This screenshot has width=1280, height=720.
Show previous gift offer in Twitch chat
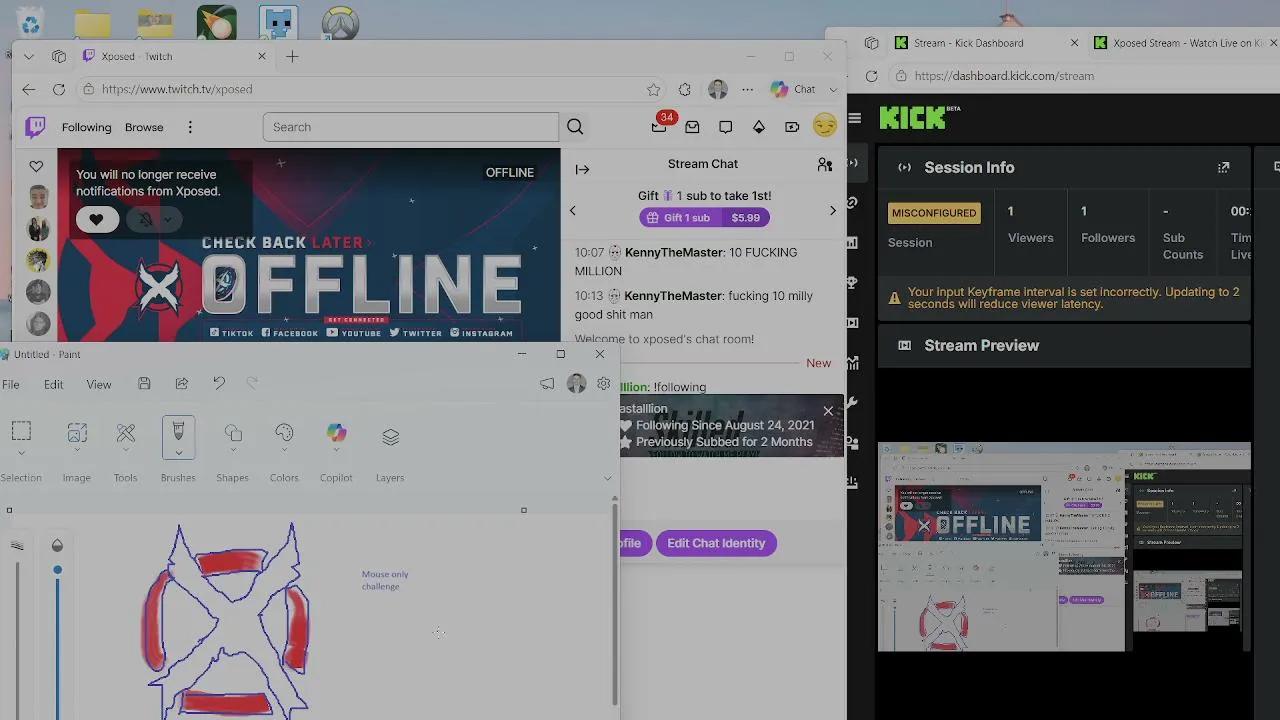(573, 210)
